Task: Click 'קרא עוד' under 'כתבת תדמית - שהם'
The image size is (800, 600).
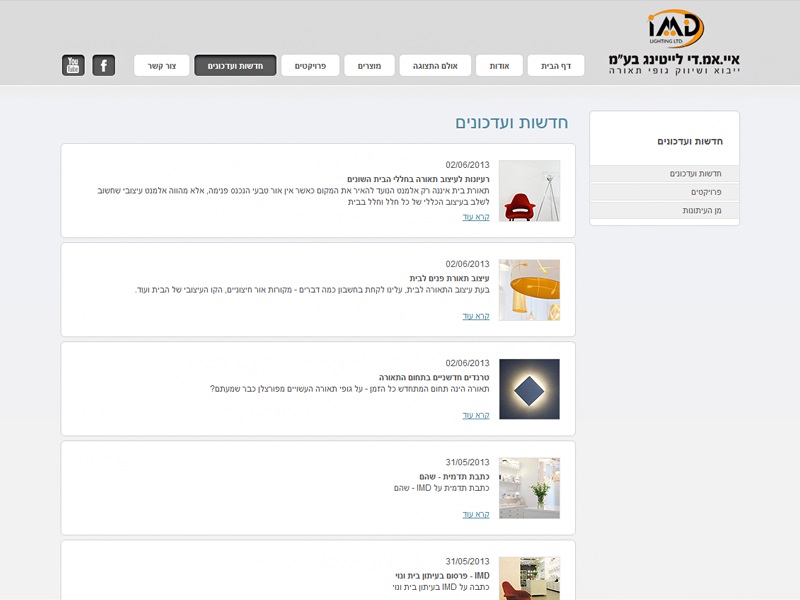Action: click(476, 514)
